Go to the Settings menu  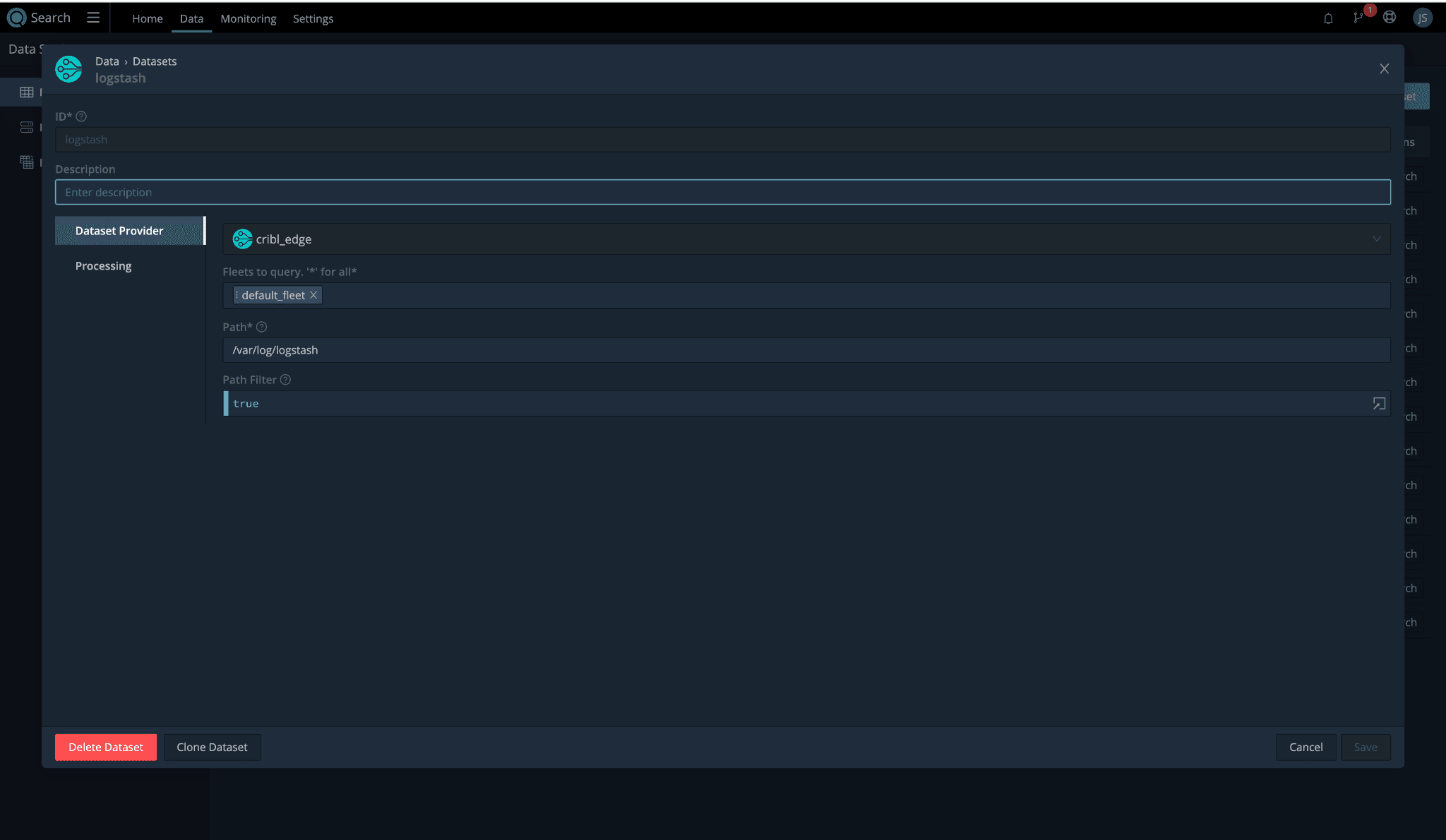pos(313,19)
